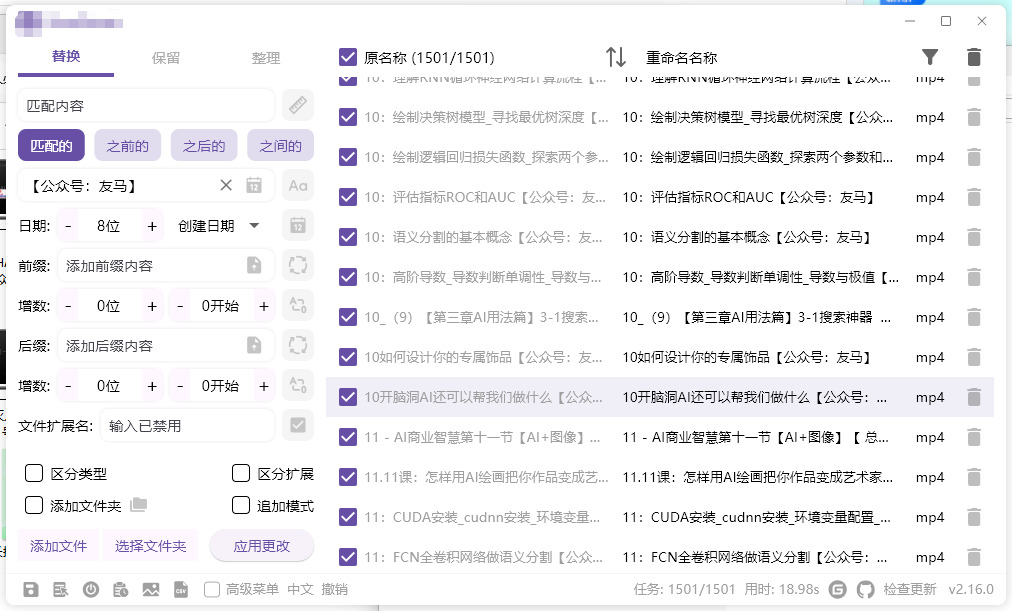Click the refresh icon next to prefix field
Image resolution: width=1012 pixels, height=611 pixels.
point(298,265)
